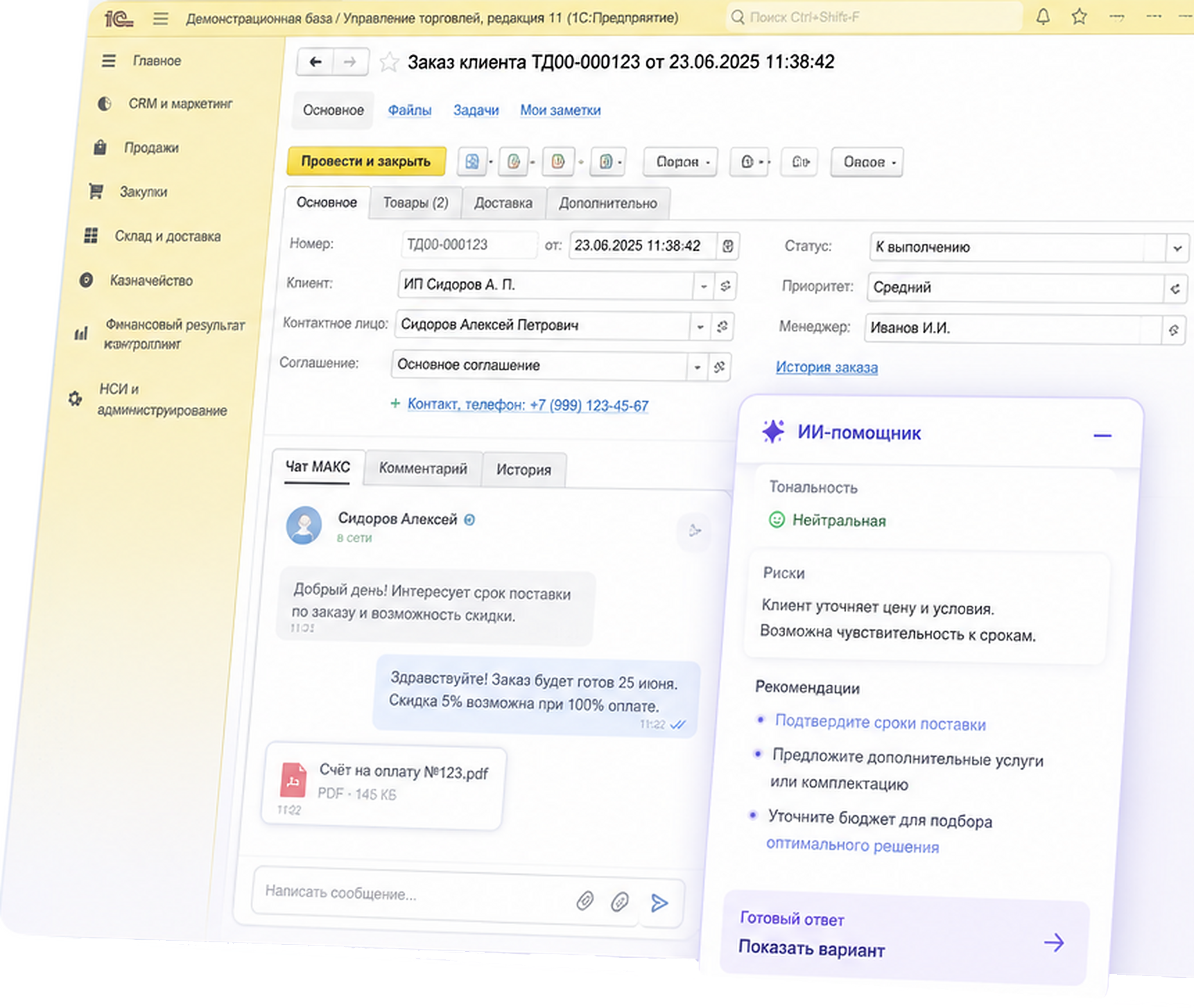Open the Счёт на оплату №123.pdf attachment

tap(383, 787)
